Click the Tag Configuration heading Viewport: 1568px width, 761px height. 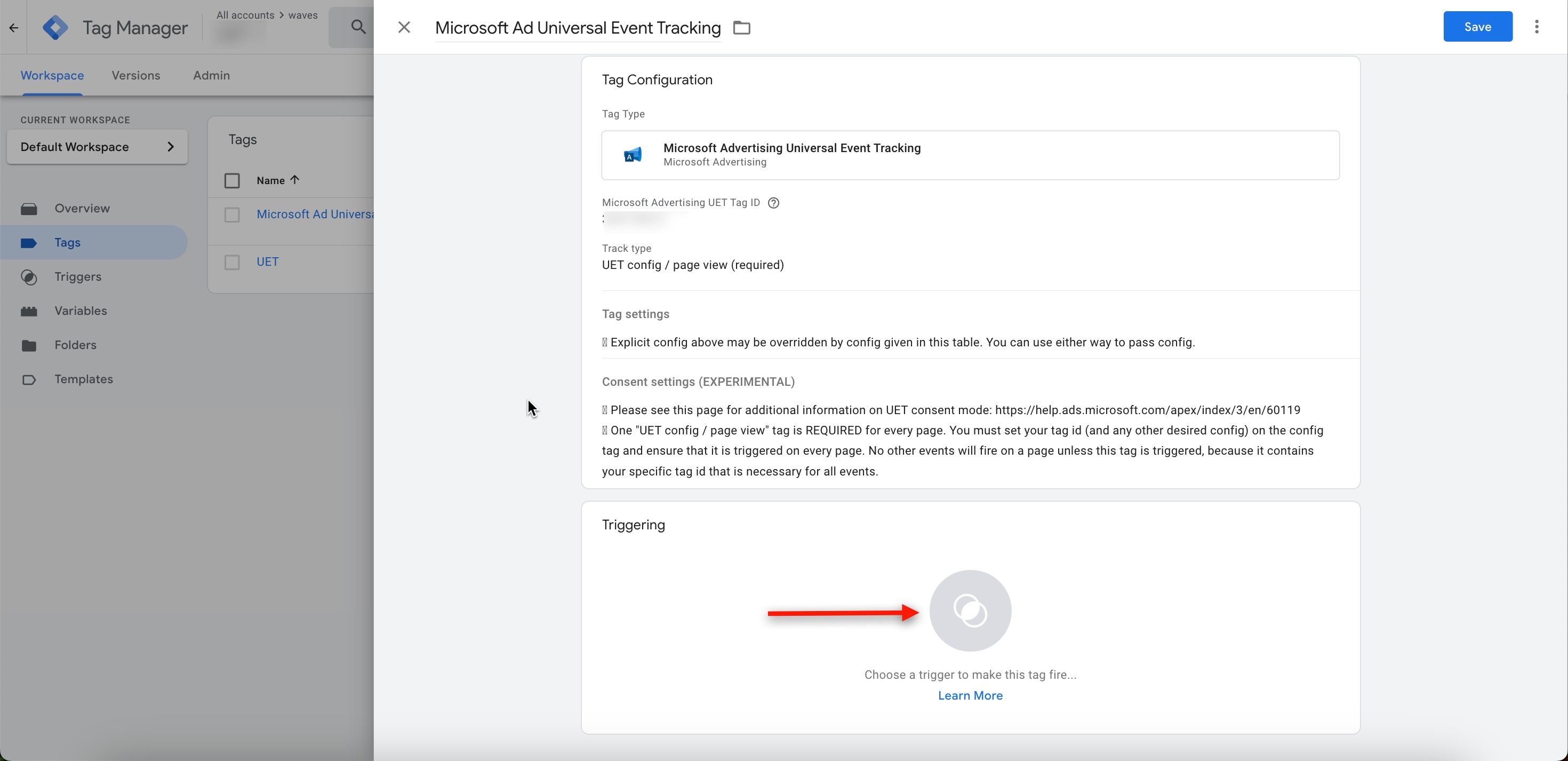pos(657,80)
